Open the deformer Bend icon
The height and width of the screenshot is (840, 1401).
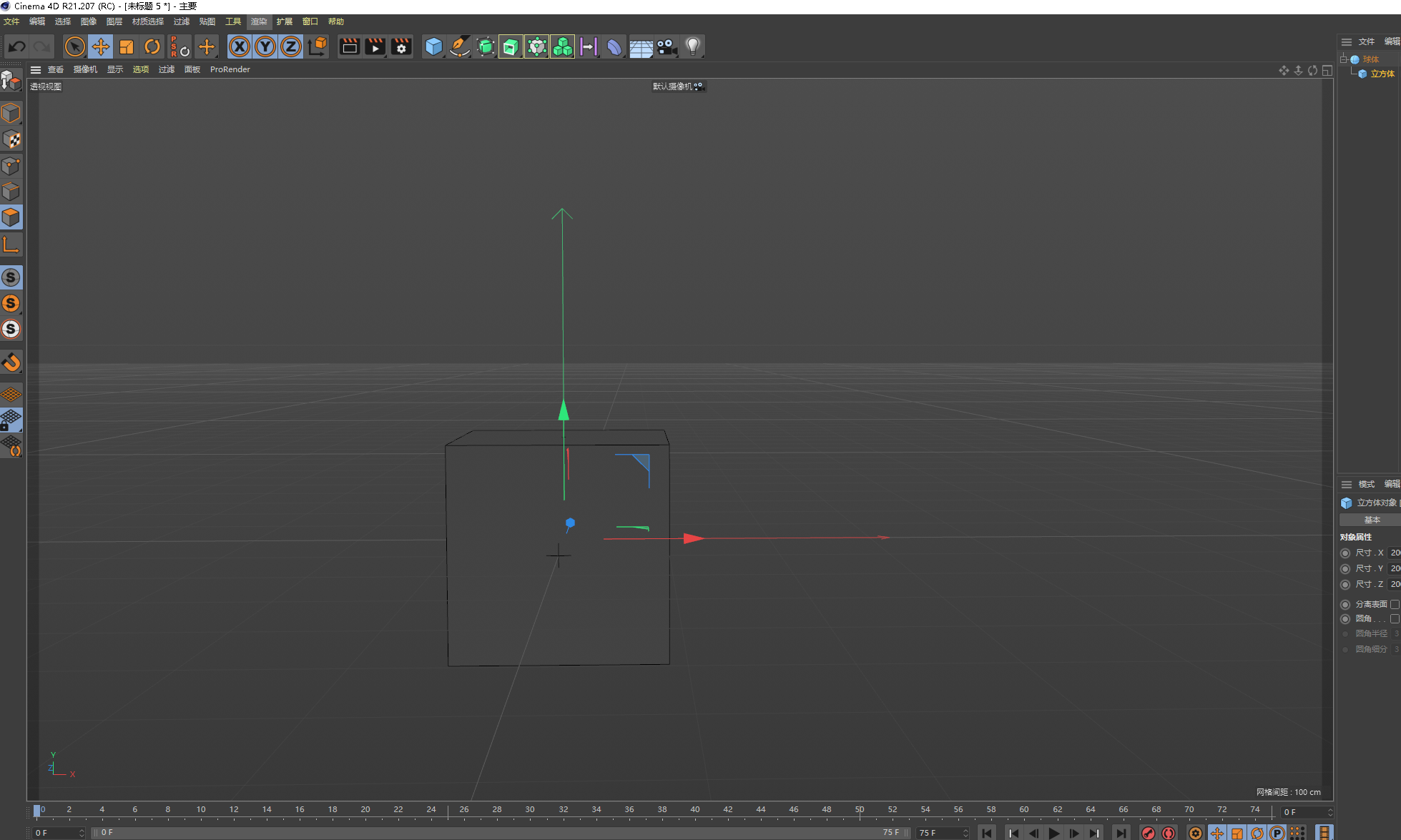(x=614, y=47)
